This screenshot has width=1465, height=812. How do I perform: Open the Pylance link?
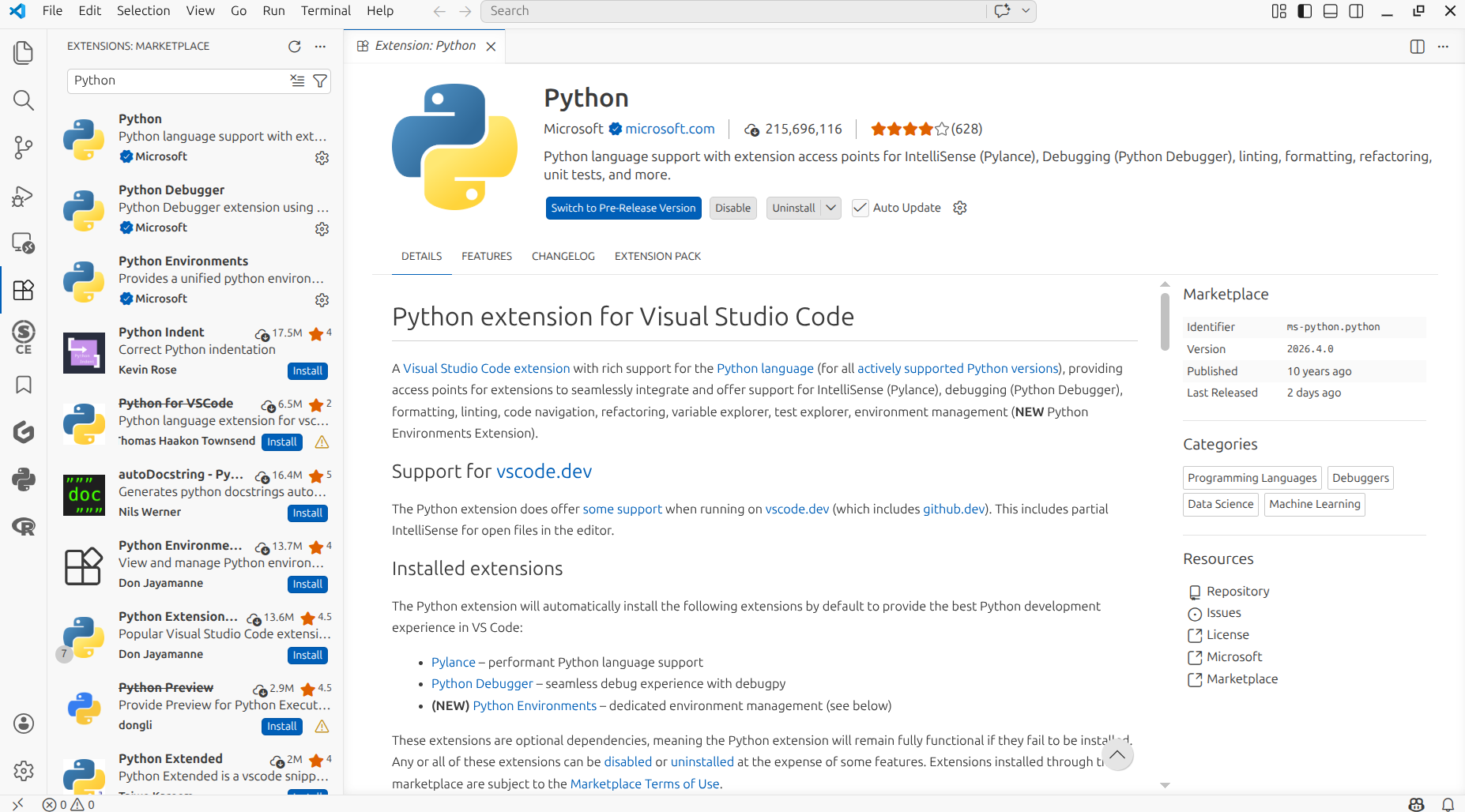454,662
